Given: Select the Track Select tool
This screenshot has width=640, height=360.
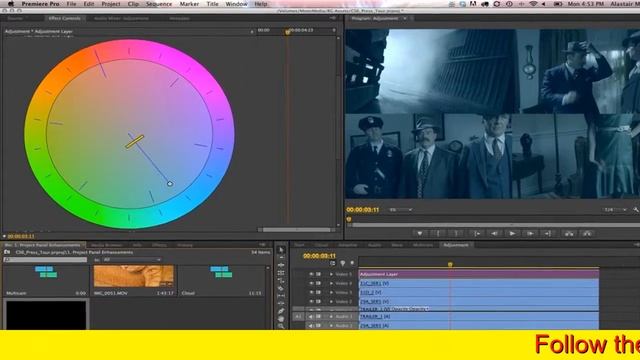Looking at the screenshot, I should click(281, 258).
